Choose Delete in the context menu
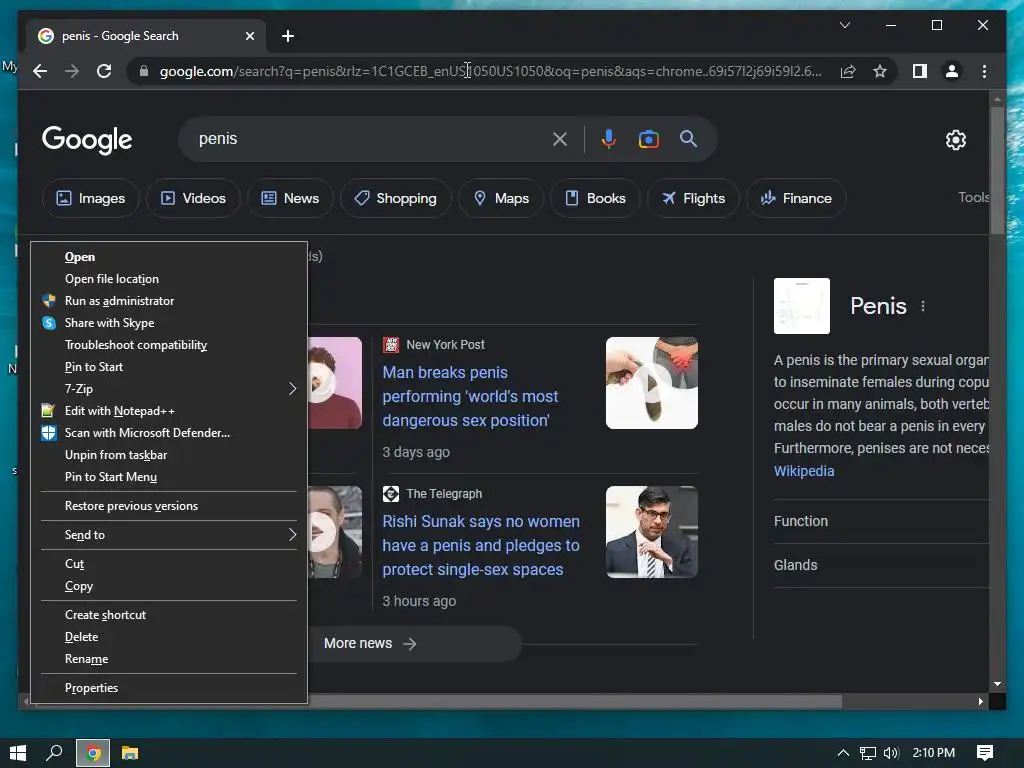 pyautogui.click(x=168, y=637)
